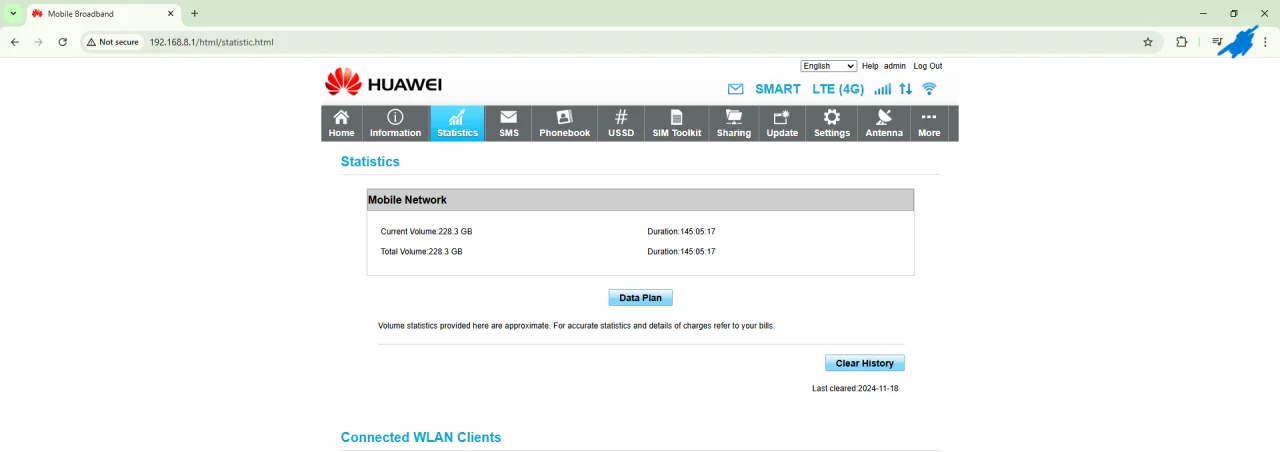Click the Not secure site info badge

pos(113,42)
